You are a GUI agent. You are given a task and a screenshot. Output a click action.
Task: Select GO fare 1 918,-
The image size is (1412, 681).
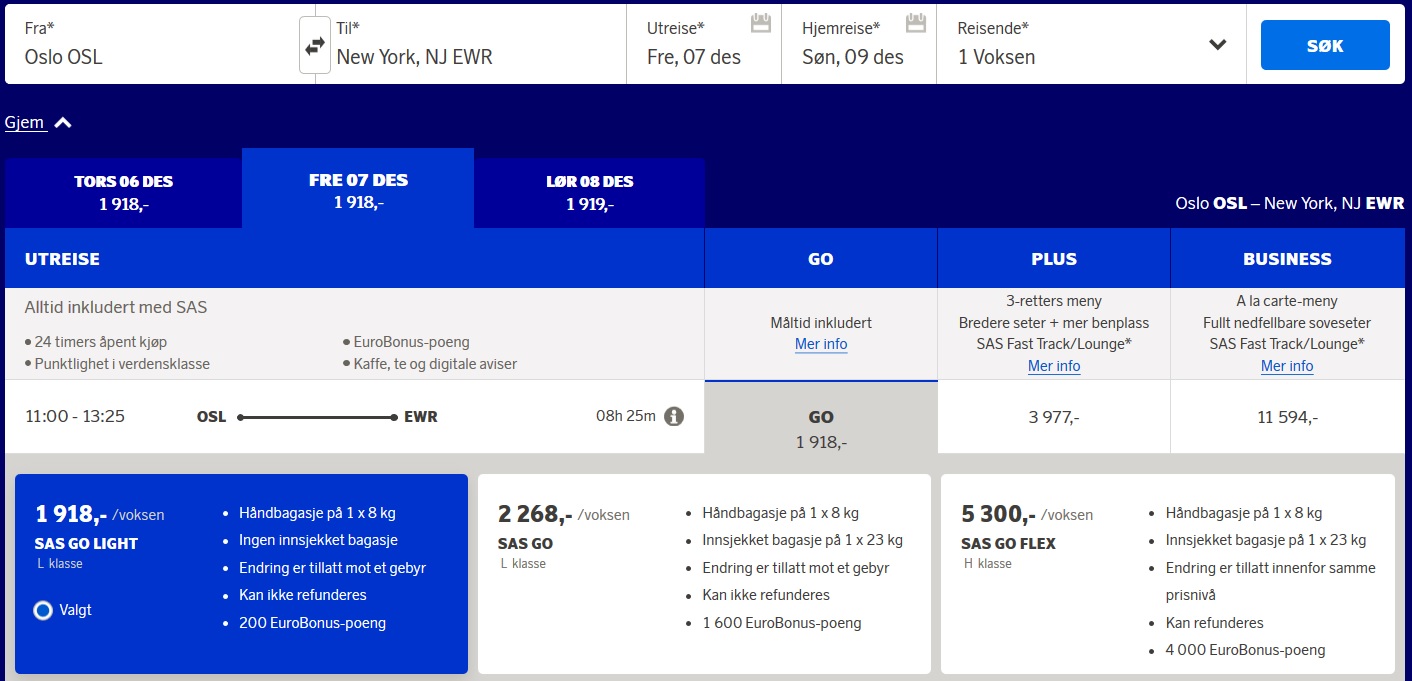click(821, 417)
